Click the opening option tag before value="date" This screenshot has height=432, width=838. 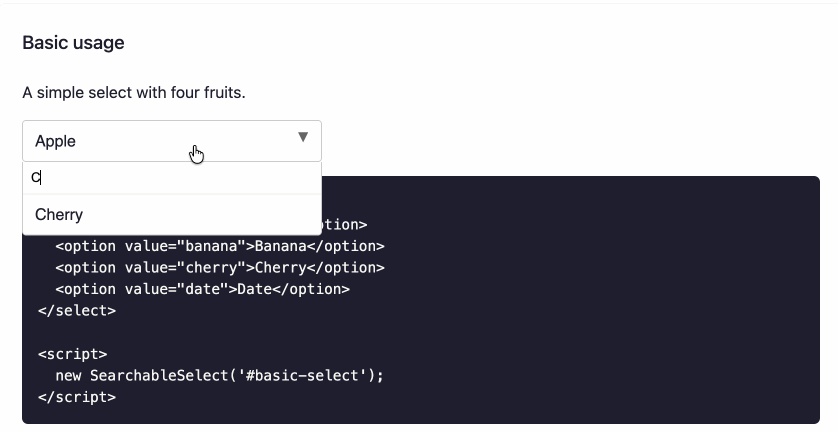pyautogui.click(x=81, y=289)
